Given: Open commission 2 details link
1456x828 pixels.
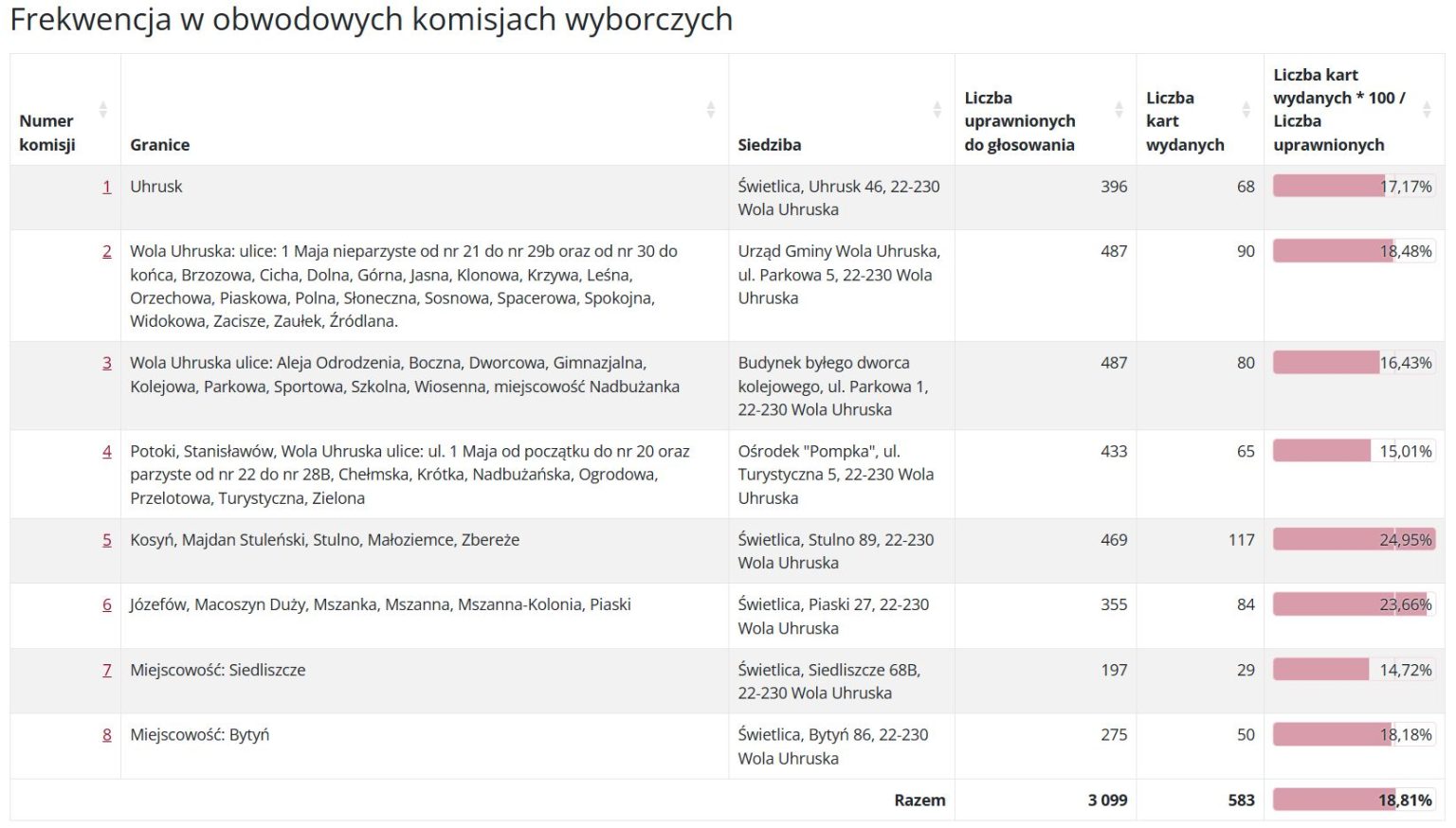Looking at the screenshot, I should (x=106, y=251).
